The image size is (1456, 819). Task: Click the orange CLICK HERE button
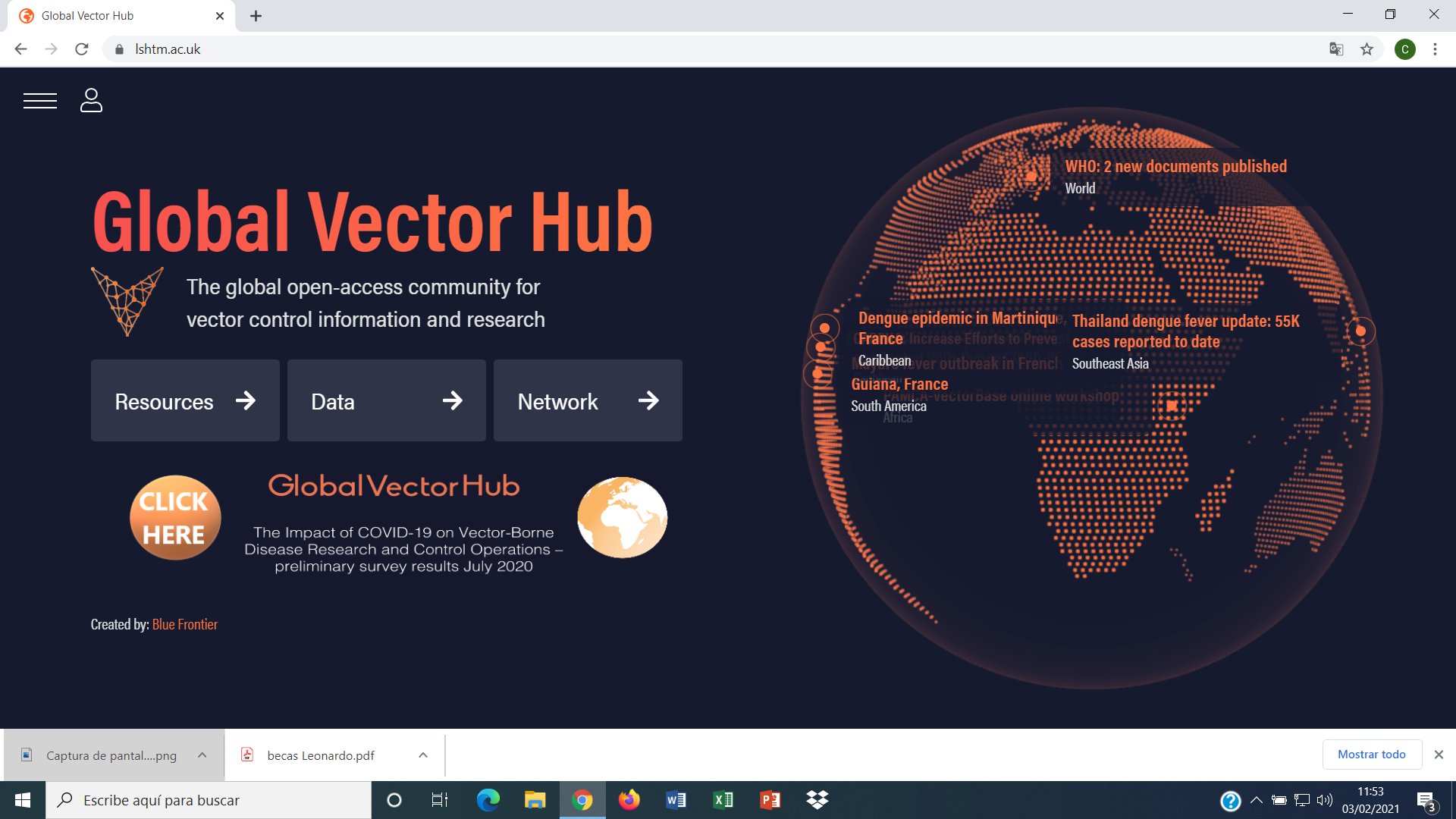[x=175, y=518]
